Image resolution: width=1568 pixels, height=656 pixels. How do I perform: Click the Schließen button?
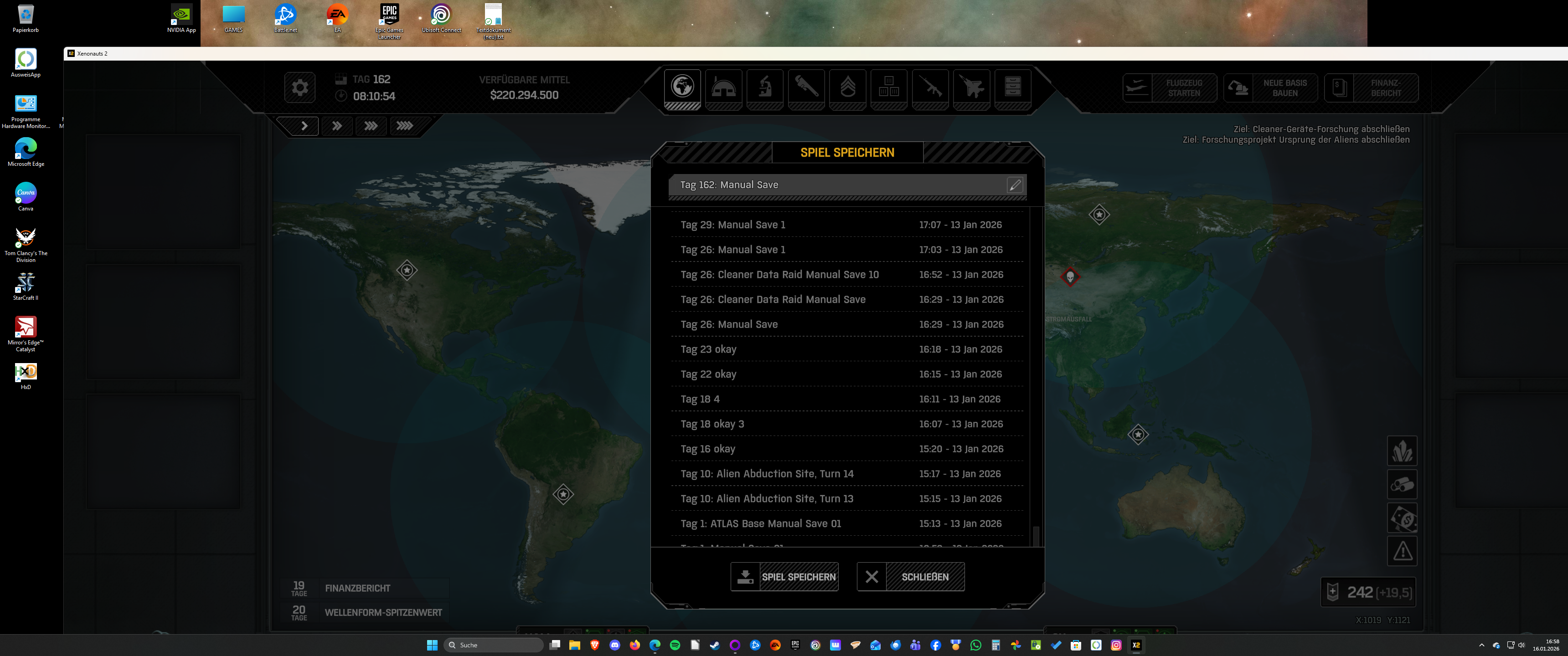[911, 577]
